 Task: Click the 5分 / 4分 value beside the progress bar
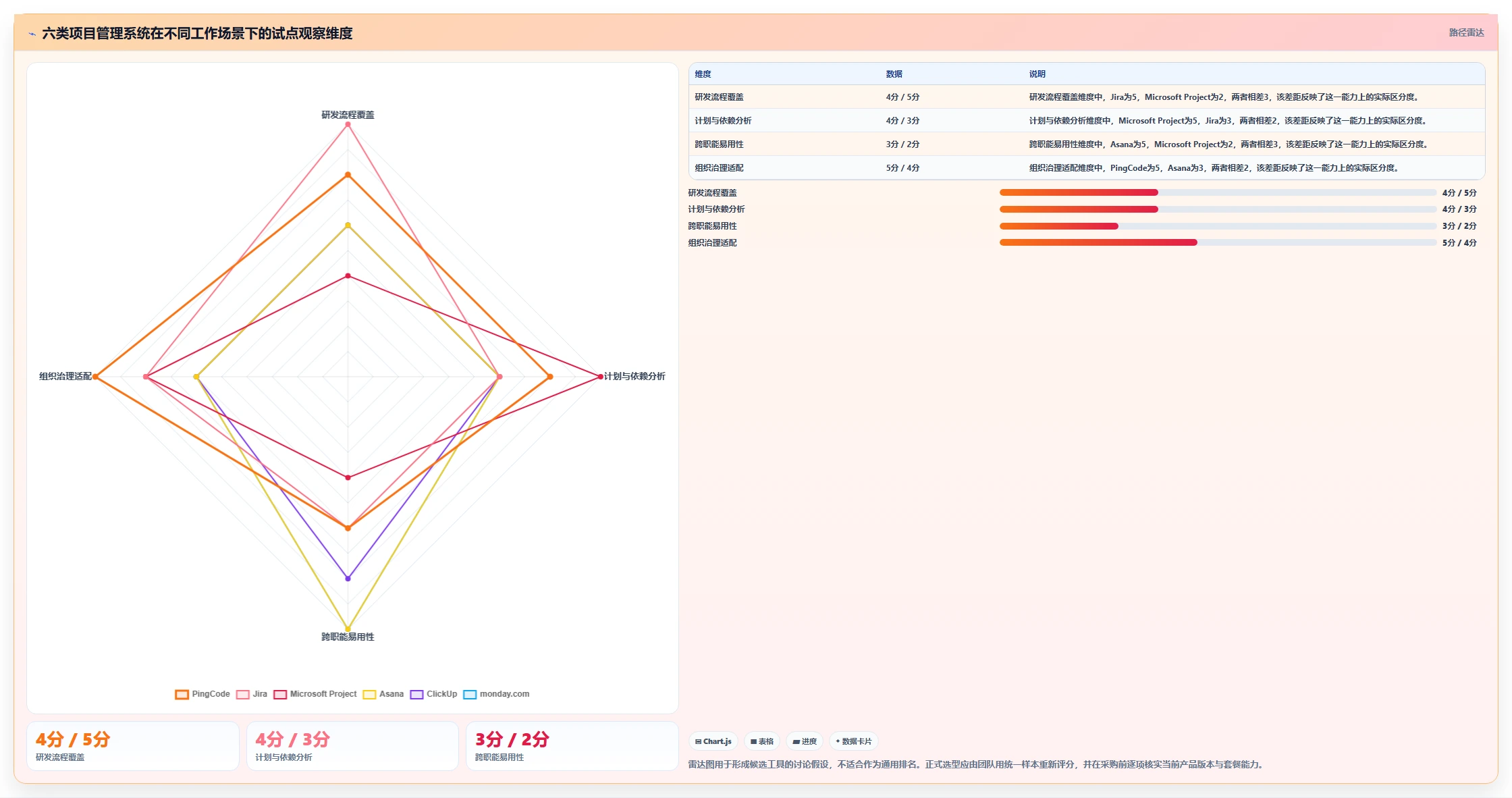pyautogui.click(x=1459, y=243)
